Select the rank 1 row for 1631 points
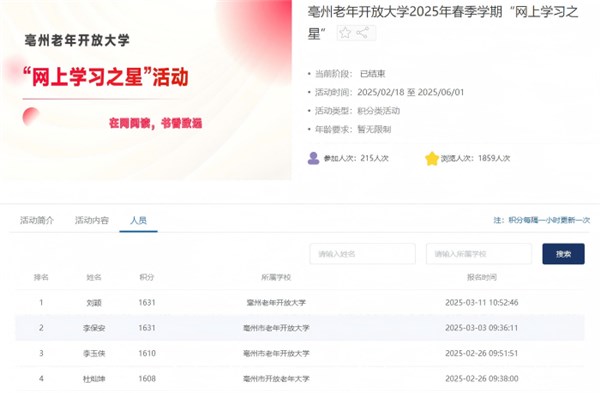The width and height of the screenshot is (600, 393). (300, 303)
